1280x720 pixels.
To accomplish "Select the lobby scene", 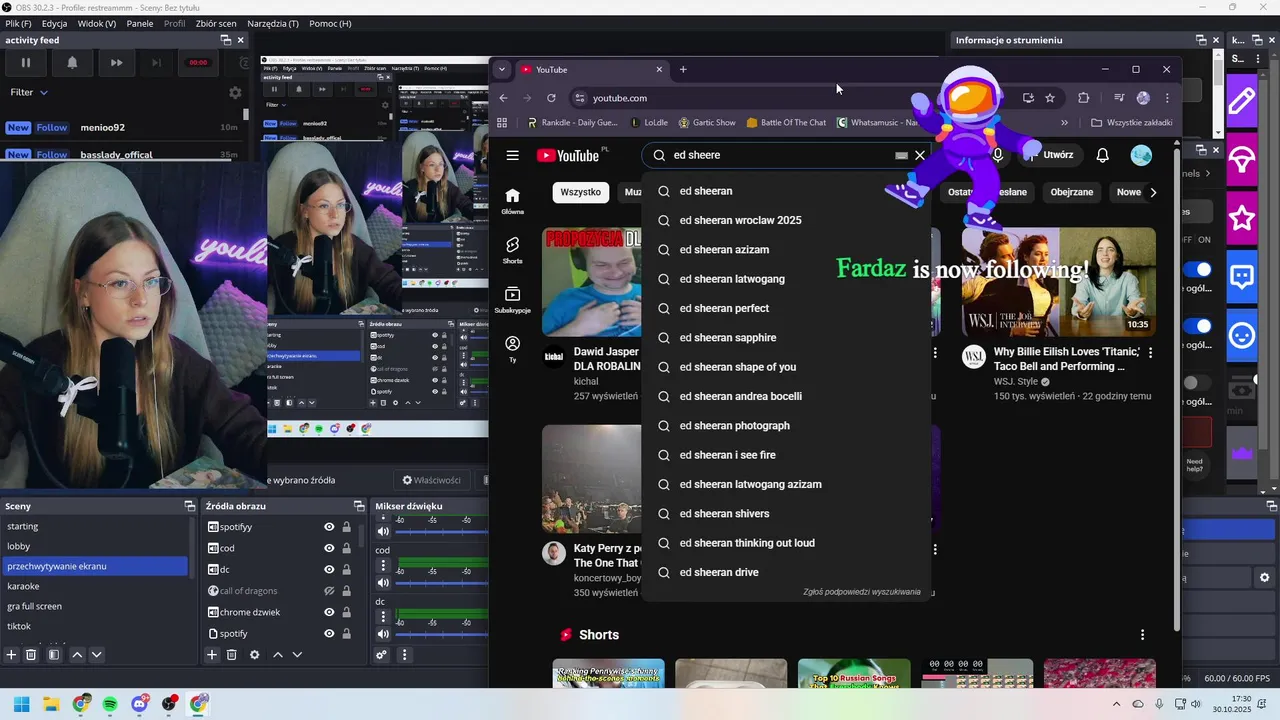I will tap(94, 546).
